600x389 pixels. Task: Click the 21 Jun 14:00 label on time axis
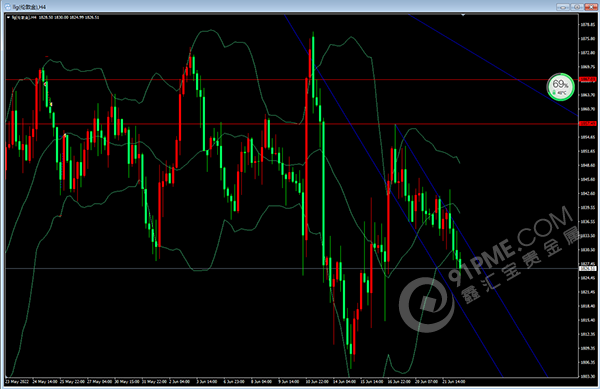[454, 381]
